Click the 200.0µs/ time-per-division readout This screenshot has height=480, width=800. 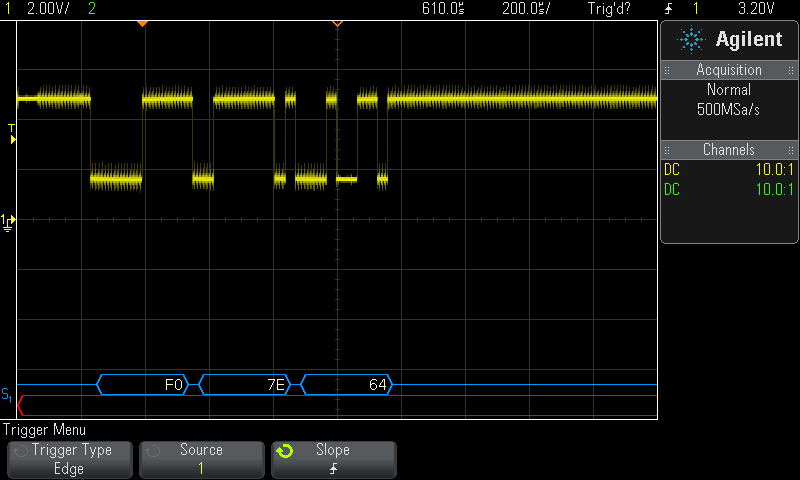coord(525,9)
